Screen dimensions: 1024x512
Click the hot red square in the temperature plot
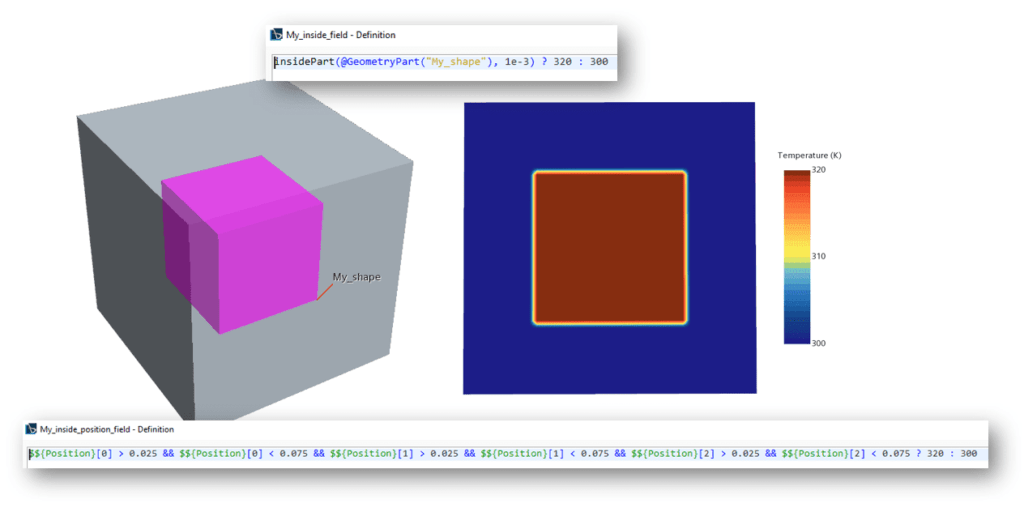610,247
